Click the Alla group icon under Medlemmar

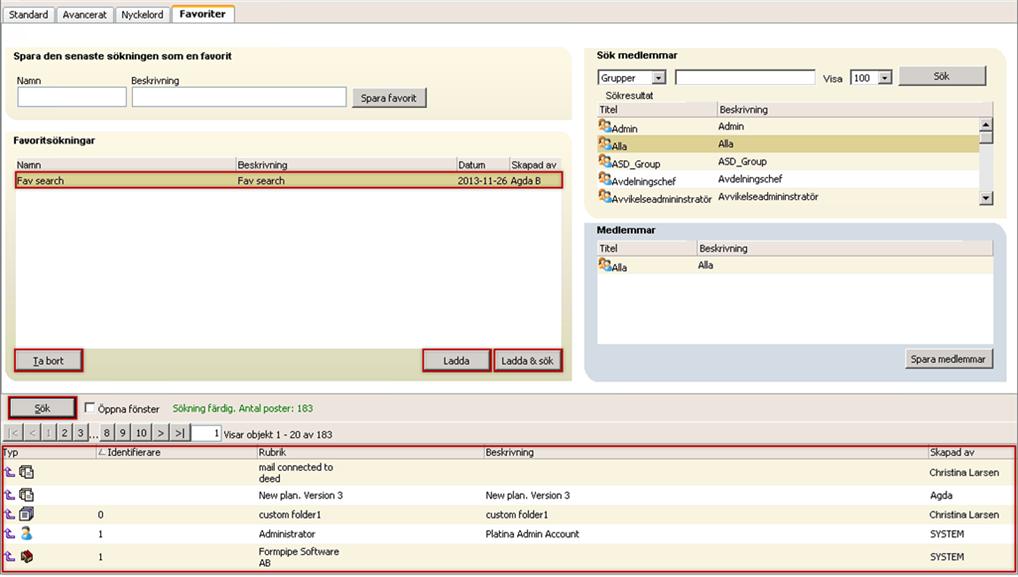point(604,265)
